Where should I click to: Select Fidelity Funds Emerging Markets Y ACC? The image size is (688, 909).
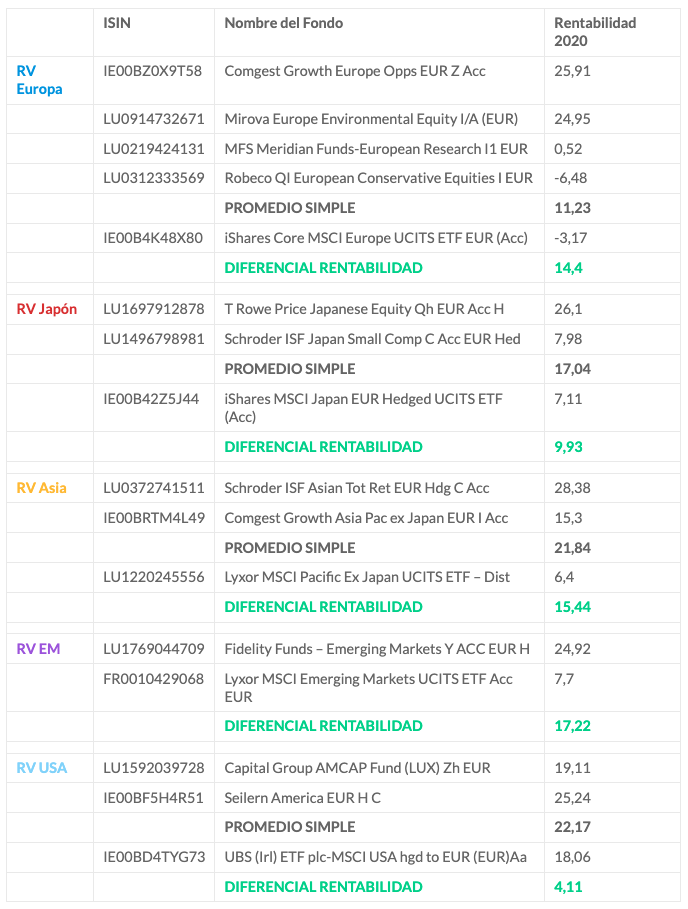pyautogui.click(x=377, y=649)
